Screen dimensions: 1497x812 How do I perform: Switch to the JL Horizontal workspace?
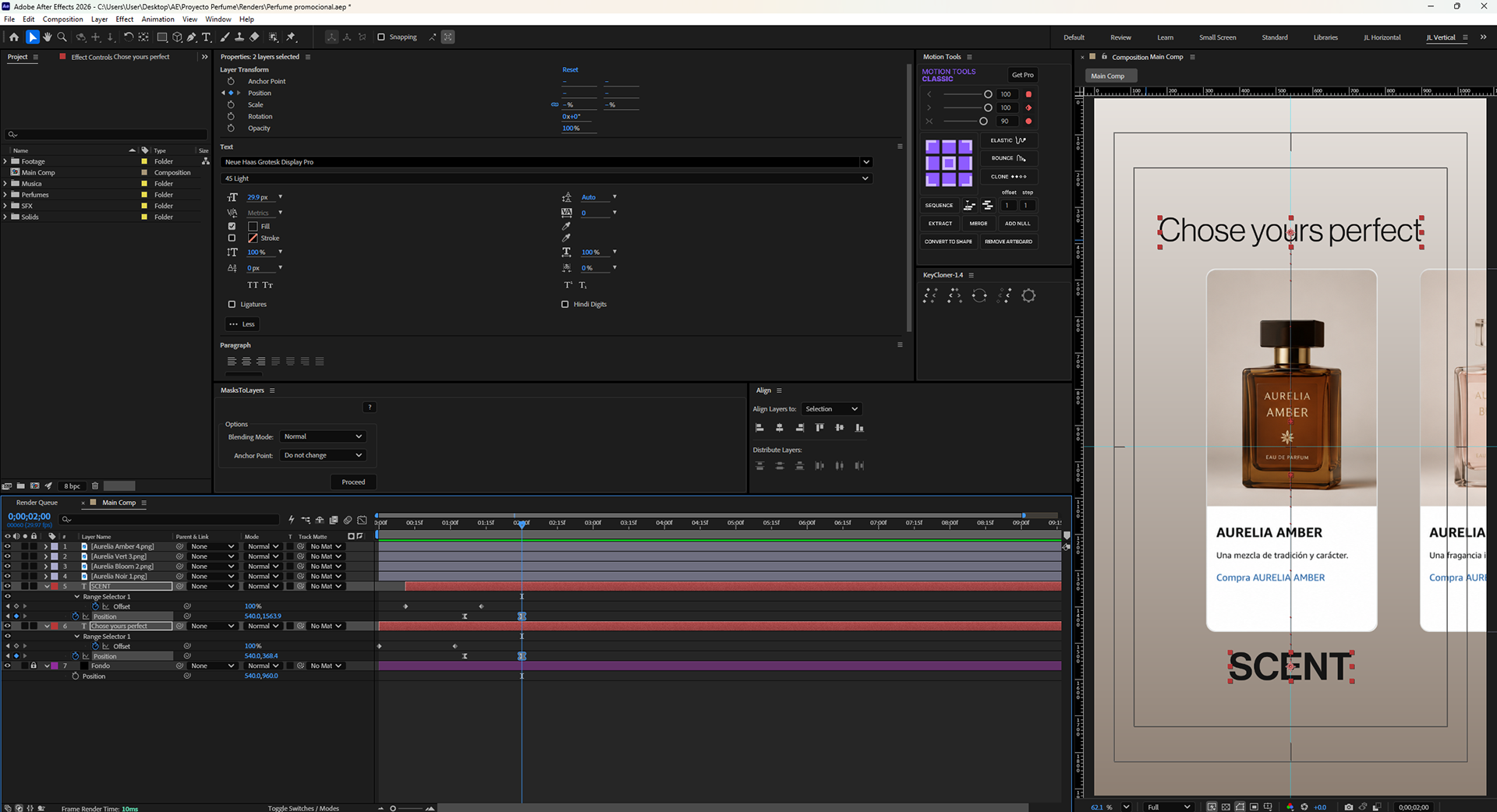[x=1382, y=37]
